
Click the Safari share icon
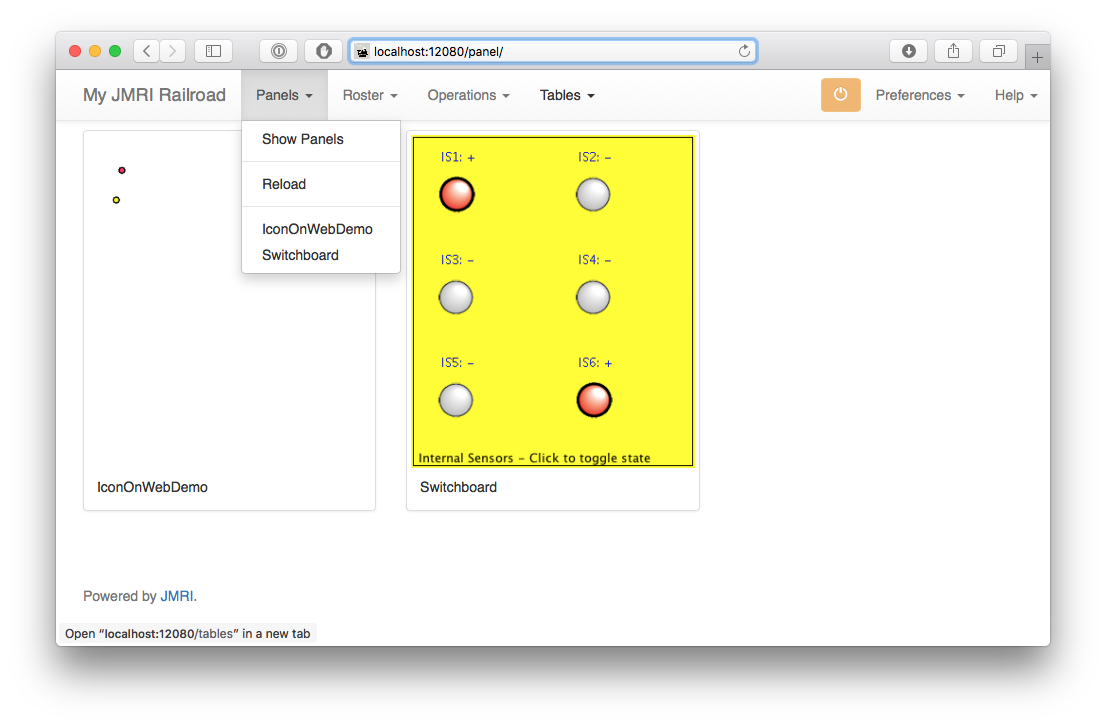pyautogui.click(x=953, y=51)
